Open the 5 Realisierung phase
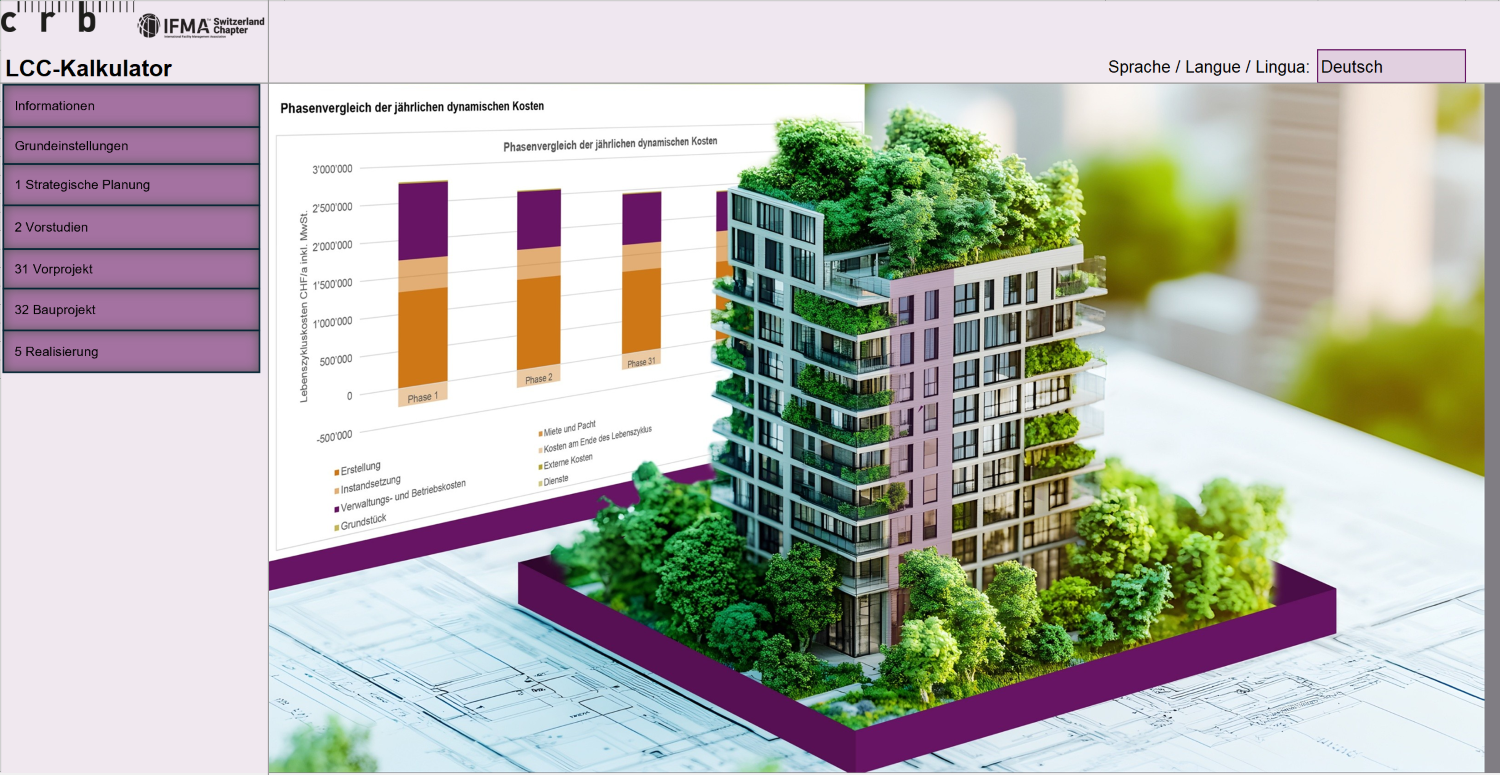Image resolution: width=1500 pixels, height=775 pixels. click(131, 352)
